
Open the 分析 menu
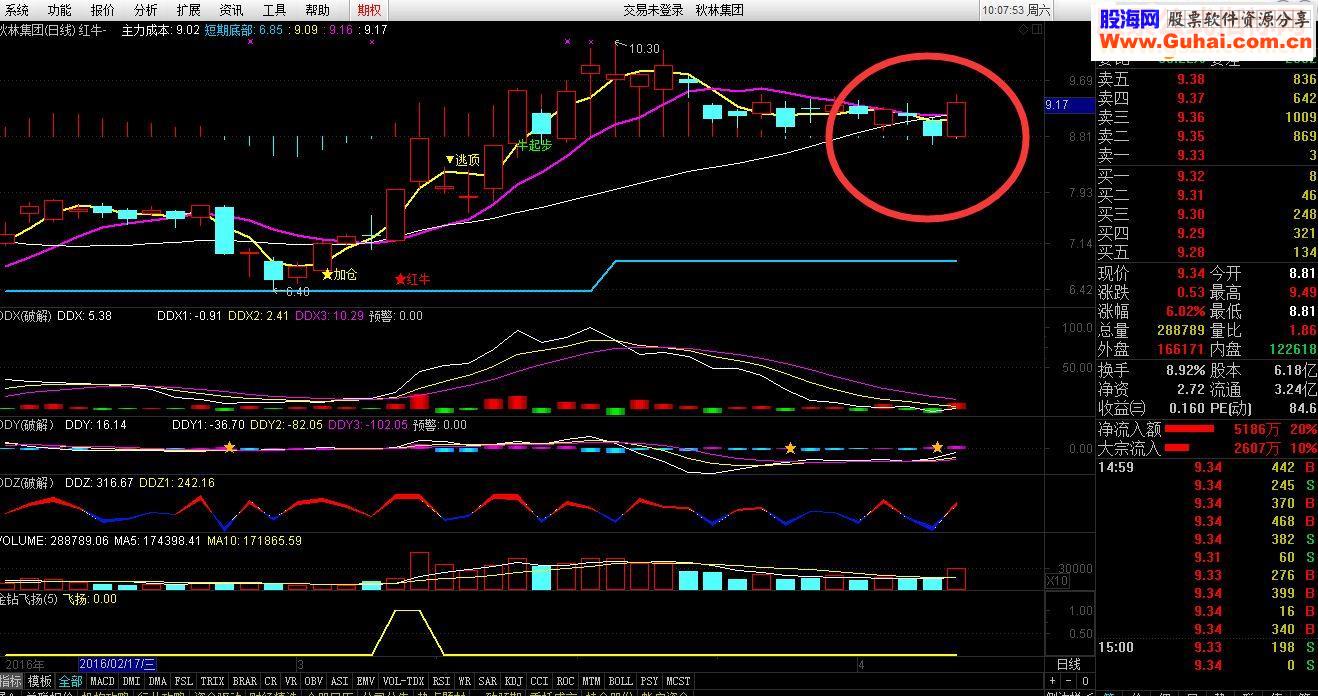click(145, 10)
